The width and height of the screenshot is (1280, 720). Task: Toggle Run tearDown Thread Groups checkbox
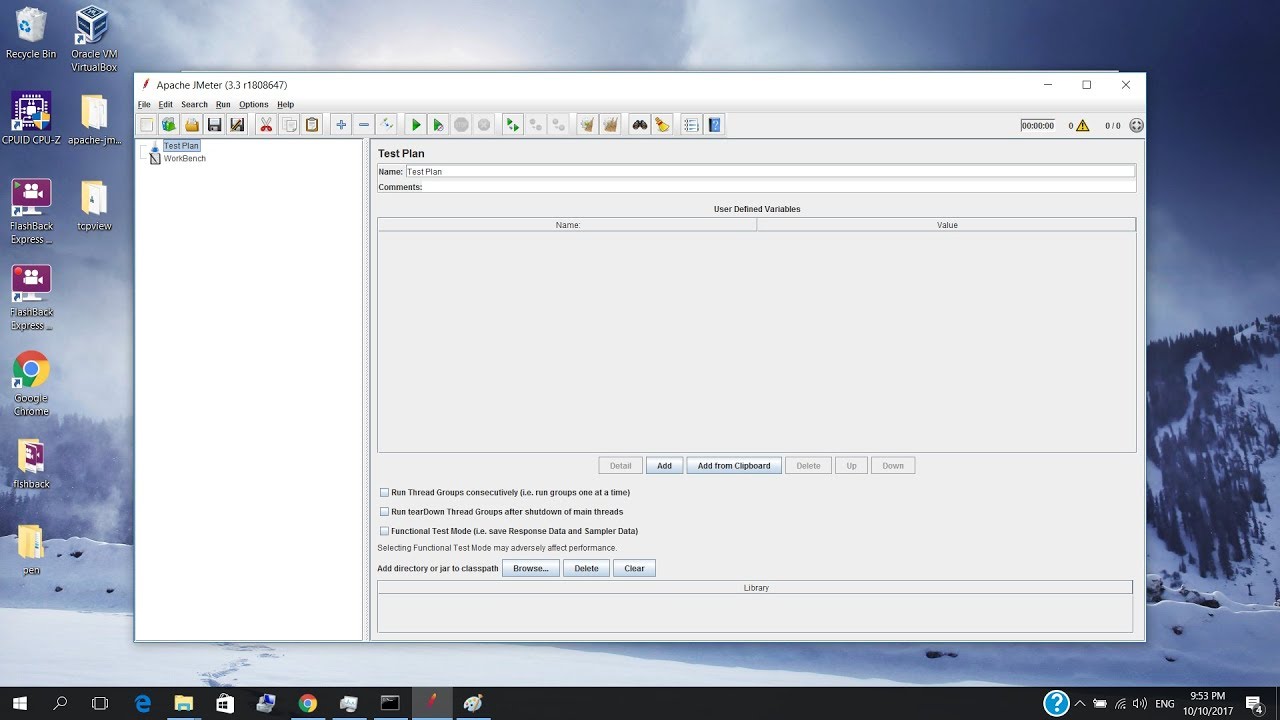coord(384,512)
